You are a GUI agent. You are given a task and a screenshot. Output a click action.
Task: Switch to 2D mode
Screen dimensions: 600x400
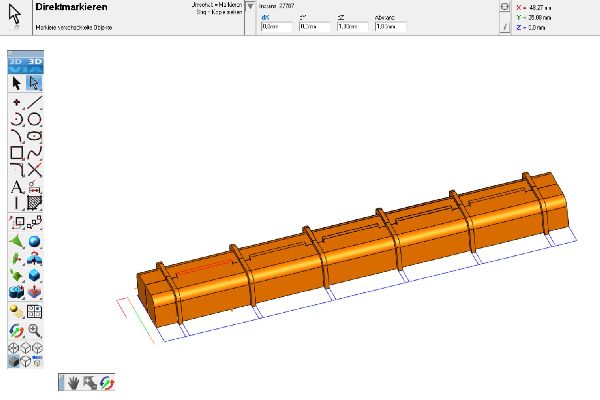(x=15, y=62)
